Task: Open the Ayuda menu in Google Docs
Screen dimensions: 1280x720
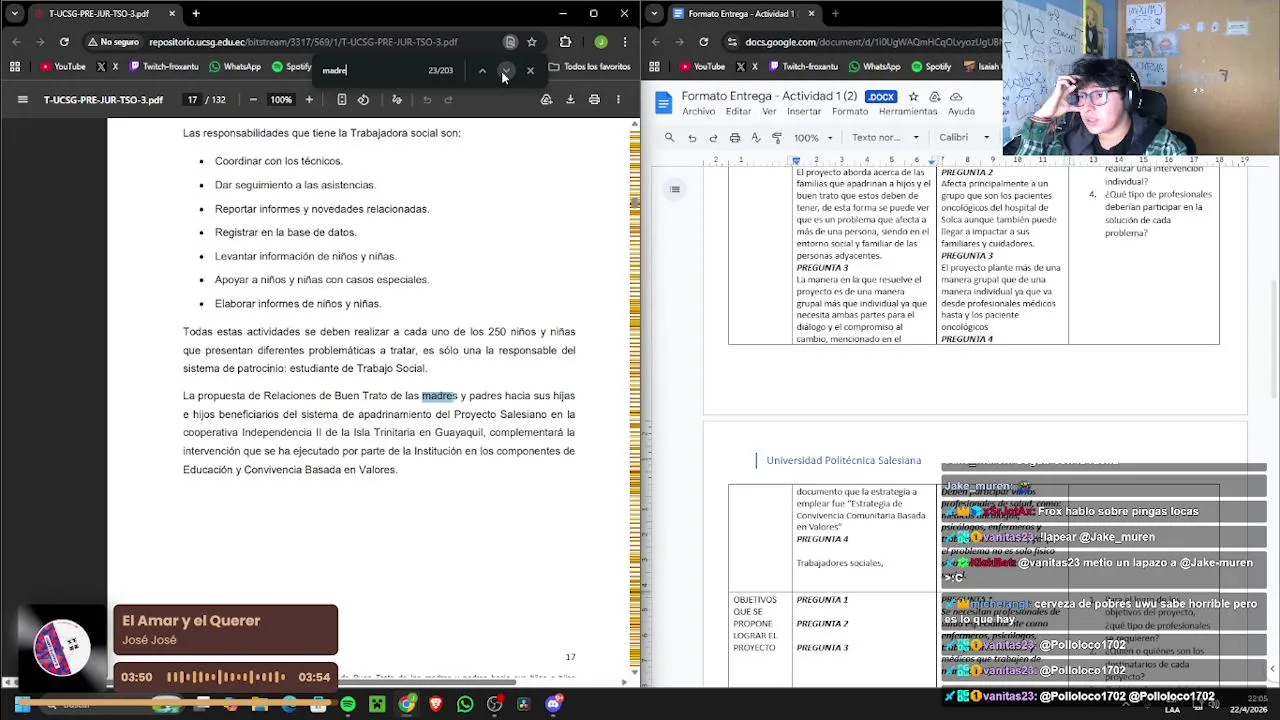Action: pyautogui.click(x=961, y=111)
